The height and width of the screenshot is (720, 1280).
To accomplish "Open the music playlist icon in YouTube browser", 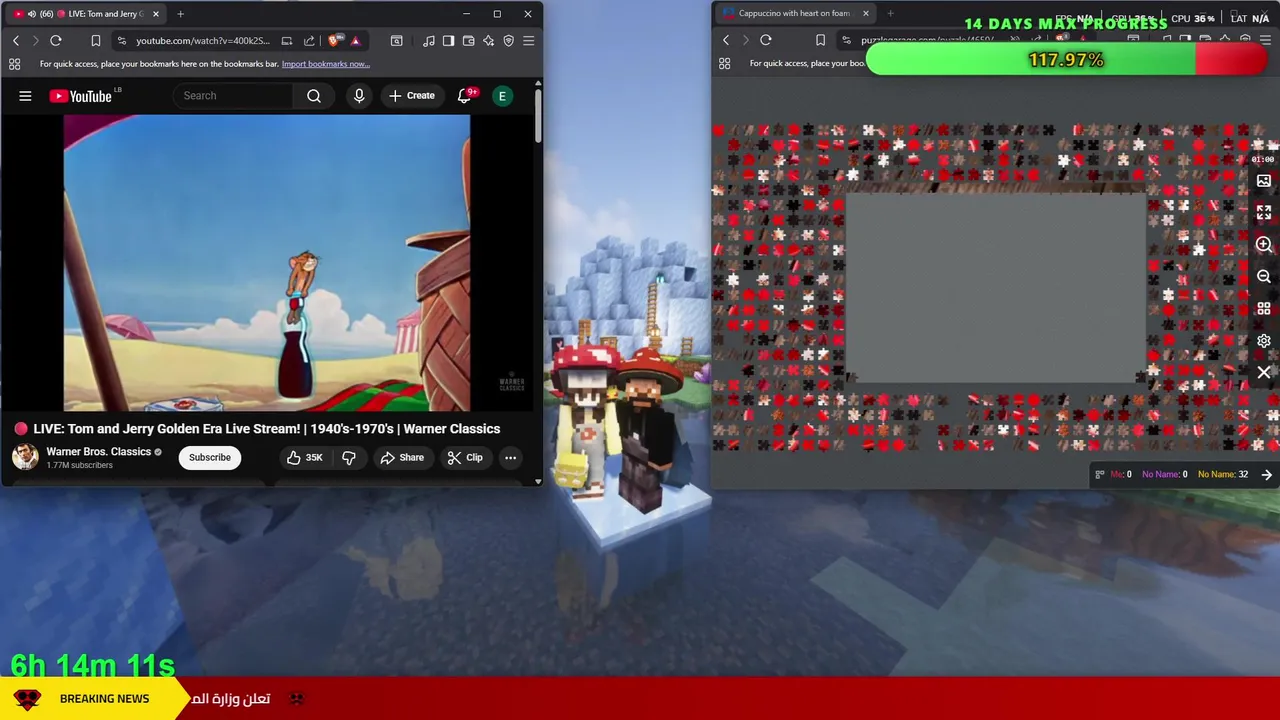I will tap(429, 41).
